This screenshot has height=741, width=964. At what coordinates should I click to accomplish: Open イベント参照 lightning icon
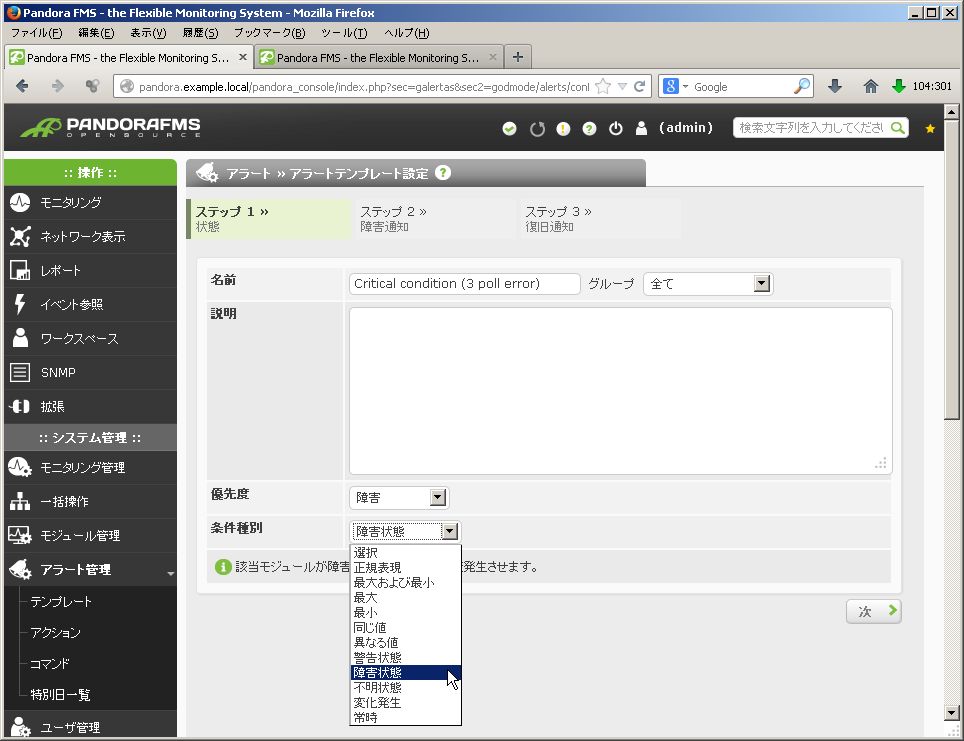(20, 304)
